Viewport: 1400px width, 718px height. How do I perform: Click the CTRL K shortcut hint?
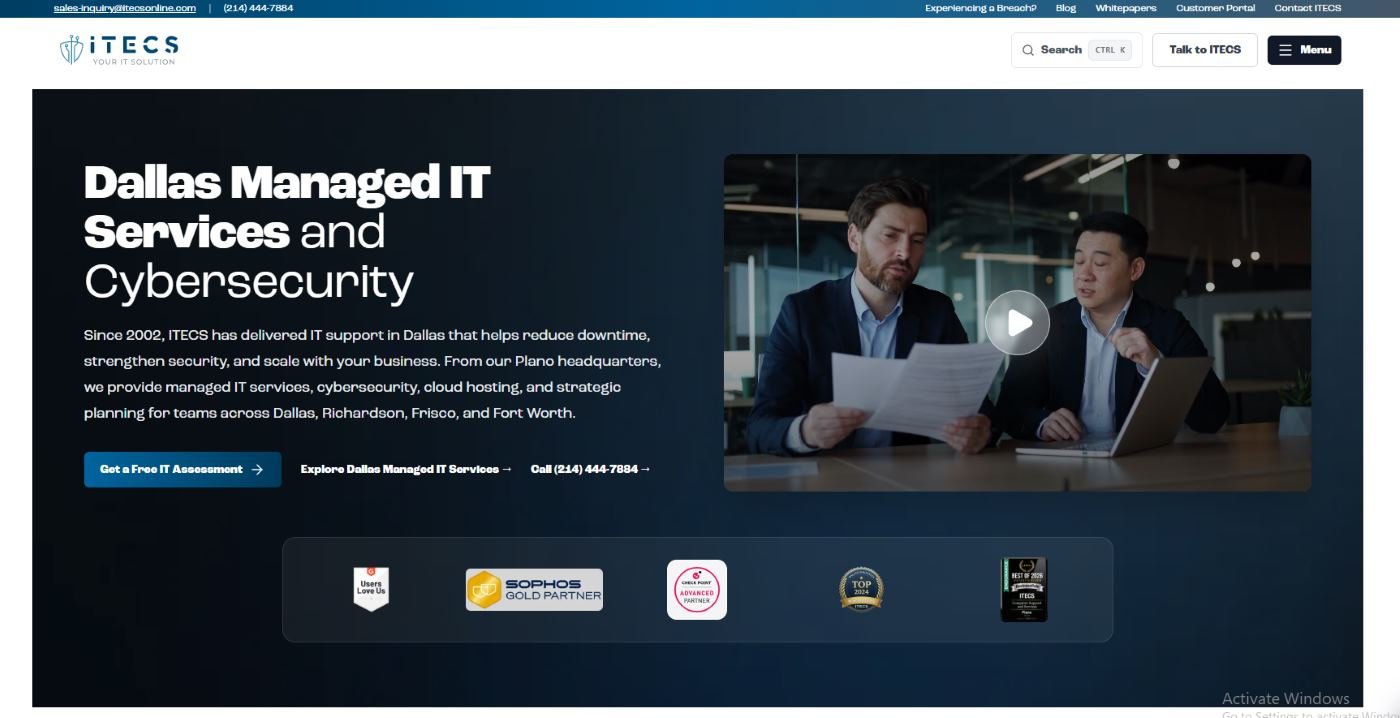click(1110, 50)
